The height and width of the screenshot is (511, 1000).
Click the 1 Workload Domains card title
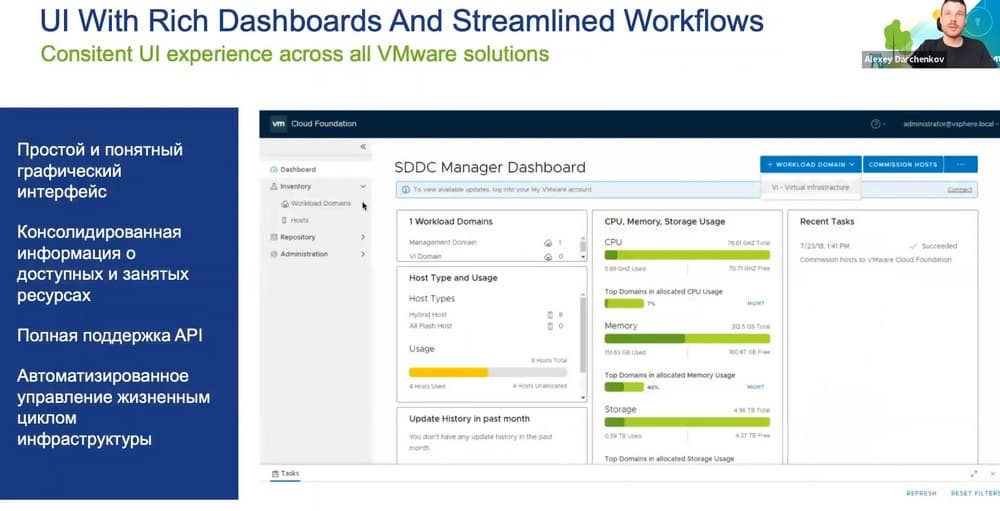pyautogui.click(x=451, y=221)
